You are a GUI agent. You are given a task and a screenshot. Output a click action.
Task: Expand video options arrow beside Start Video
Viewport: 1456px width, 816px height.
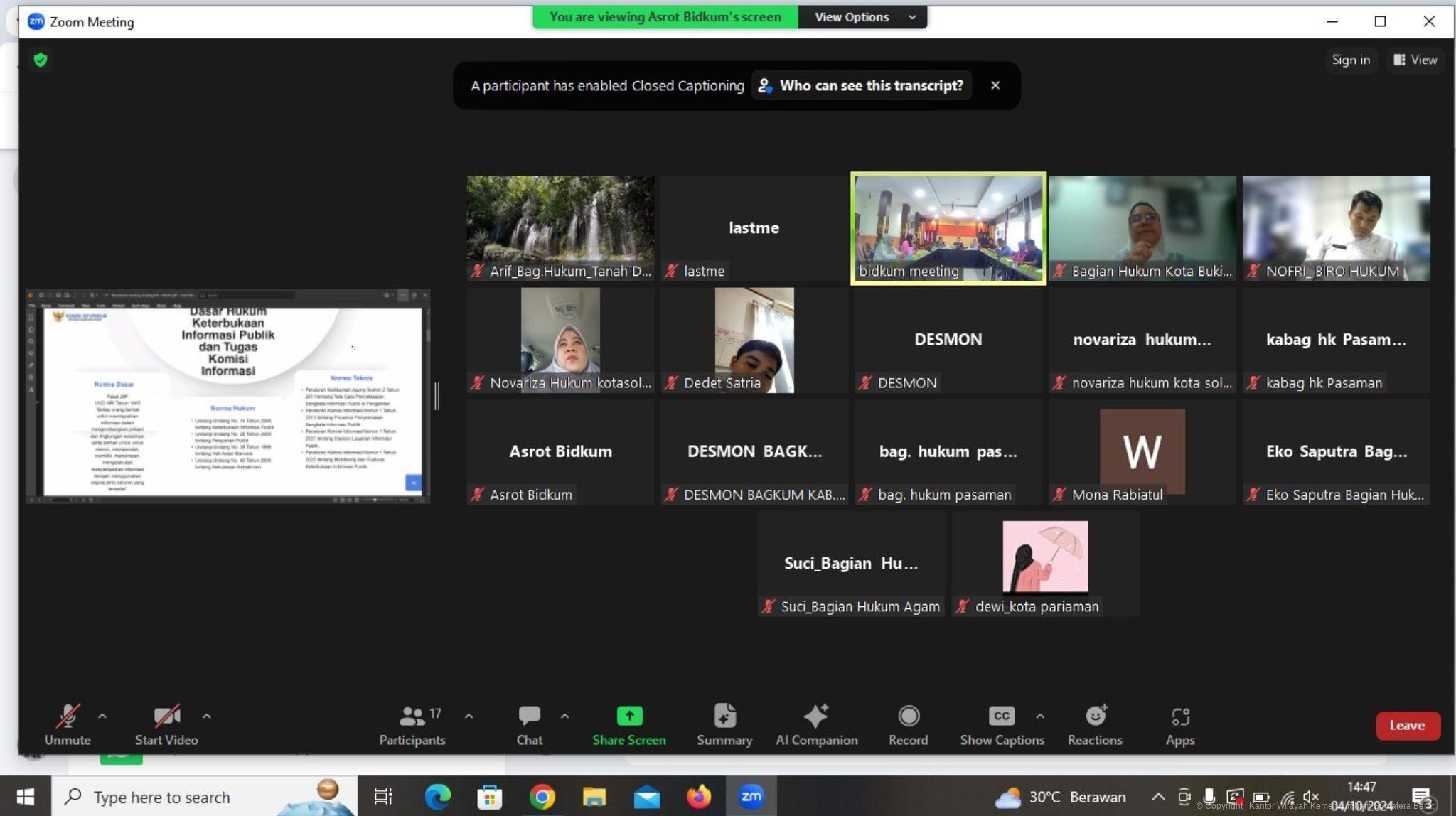point(206,716)
